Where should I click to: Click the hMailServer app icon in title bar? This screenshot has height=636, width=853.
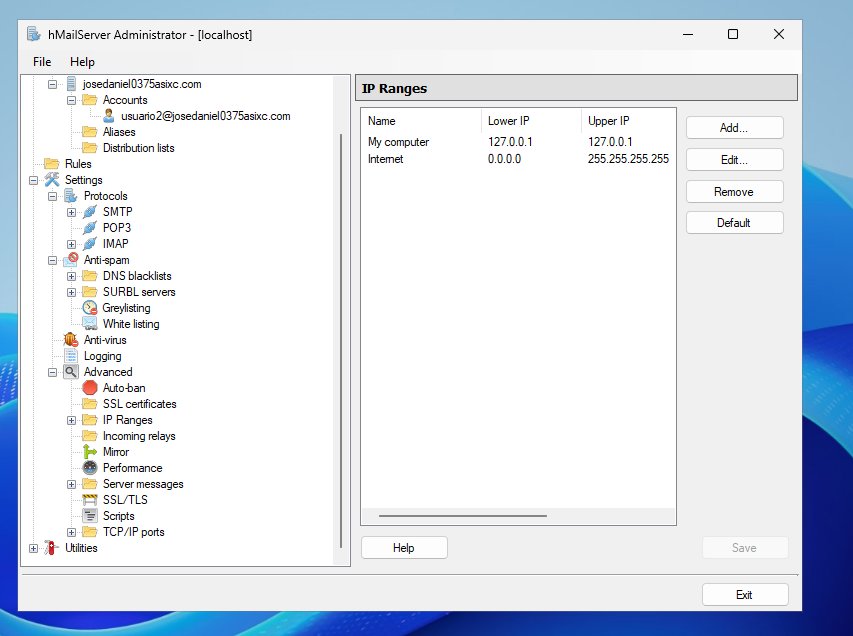coord(34,34)
